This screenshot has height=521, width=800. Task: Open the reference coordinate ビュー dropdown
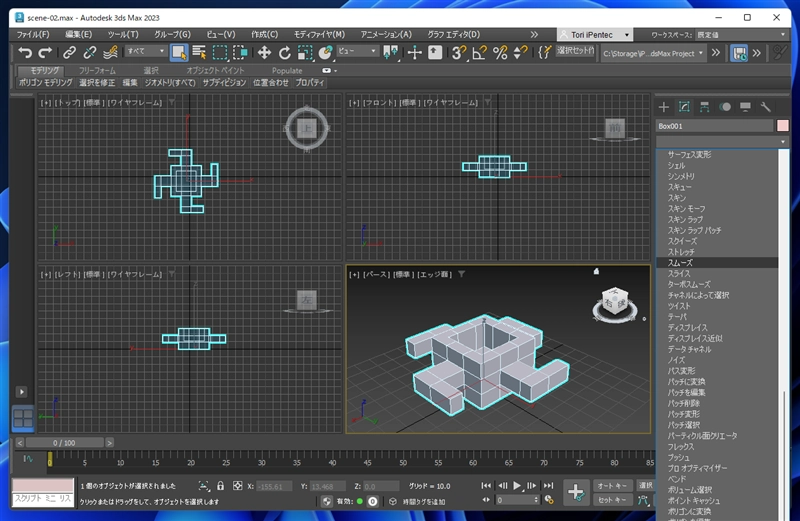pyautogui.click(x=357, y=51)
